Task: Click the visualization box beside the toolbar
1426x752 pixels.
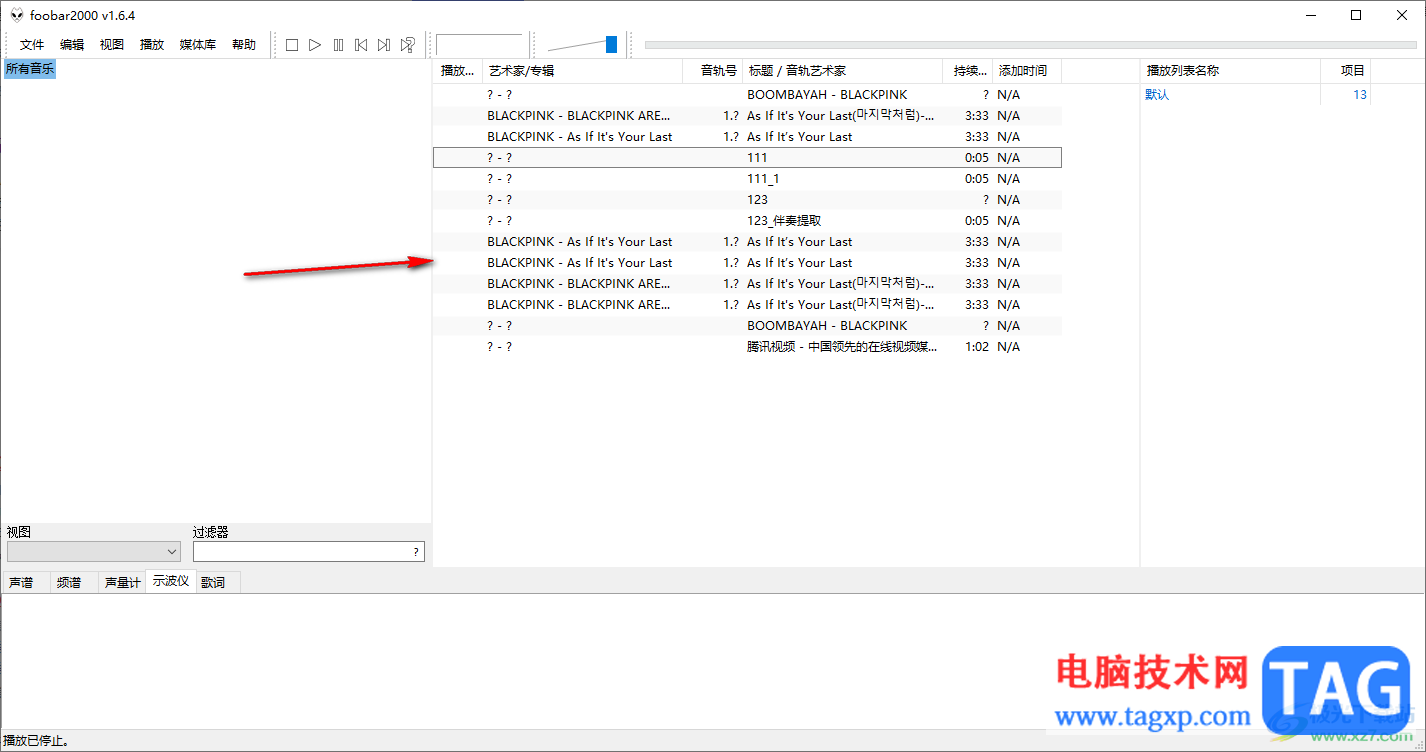Action: pos(480,45)
